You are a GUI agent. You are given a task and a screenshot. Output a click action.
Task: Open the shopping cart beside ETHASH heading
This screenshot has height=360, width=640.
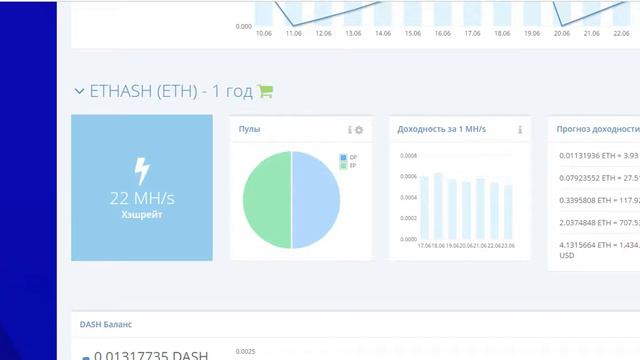(265, 91)
